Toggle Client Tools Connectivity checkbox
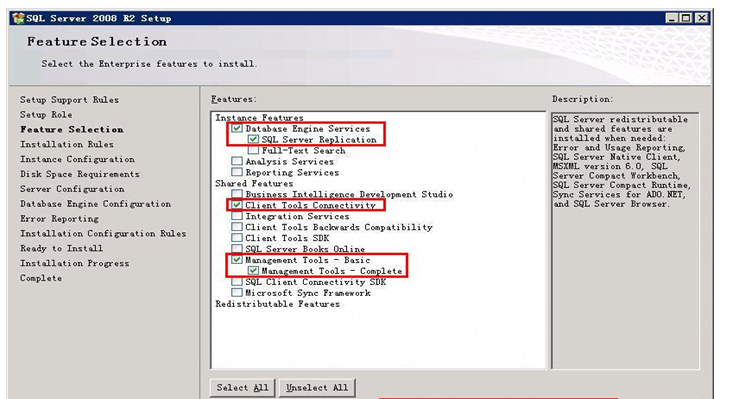The width and height of the screenshot is (733, 399). pos(237,205)
